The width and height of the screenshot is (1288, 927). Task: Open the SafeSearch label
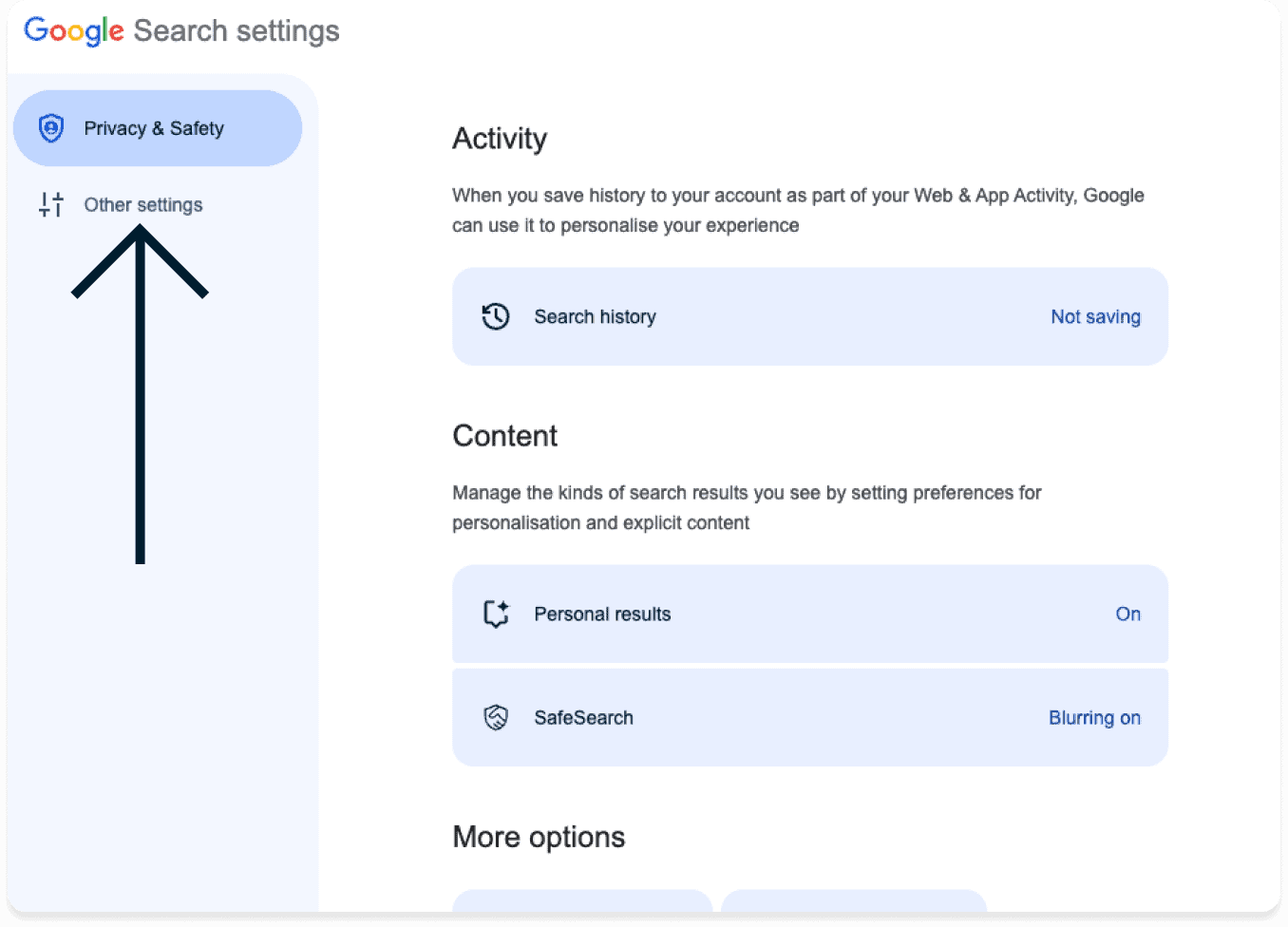coord(583,717)
